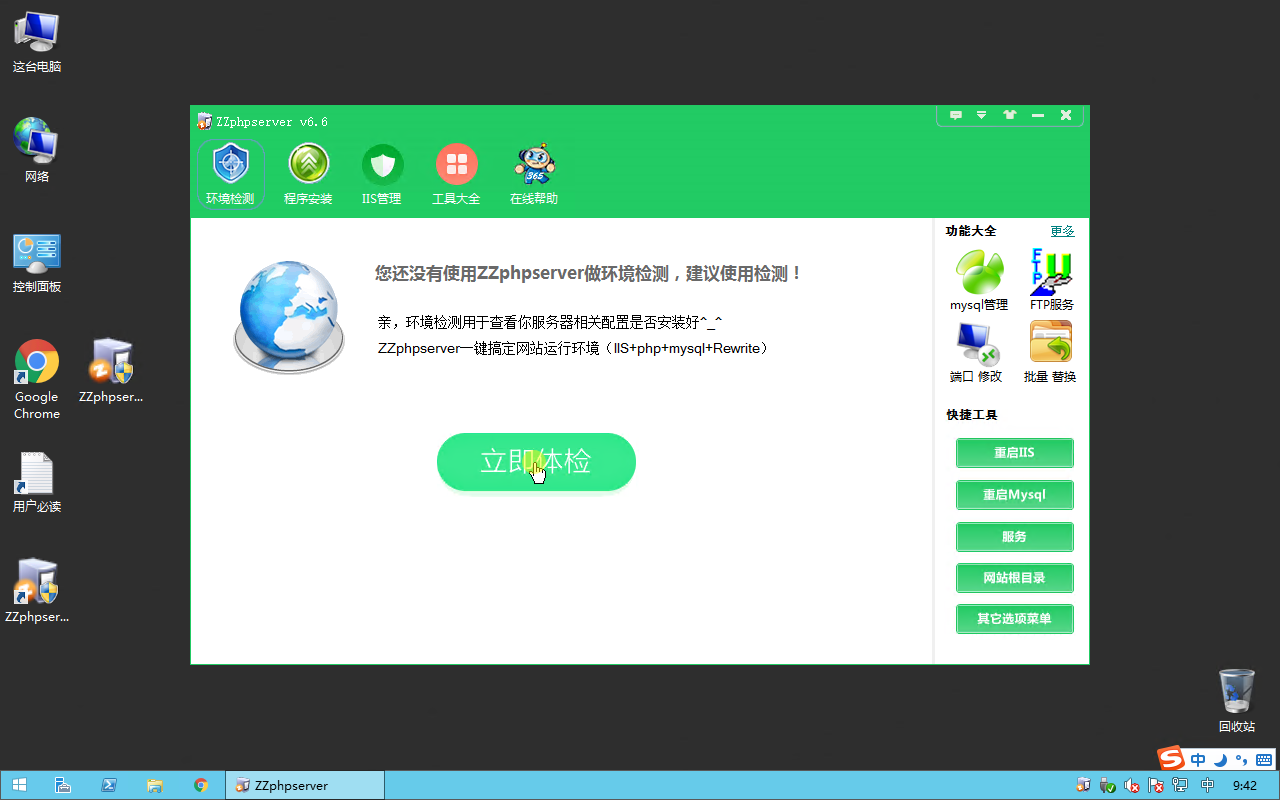This screenshot has height=800, width=1280.
Task: Open File Explorer from the taskbar
Action: [x=155, y=785]
